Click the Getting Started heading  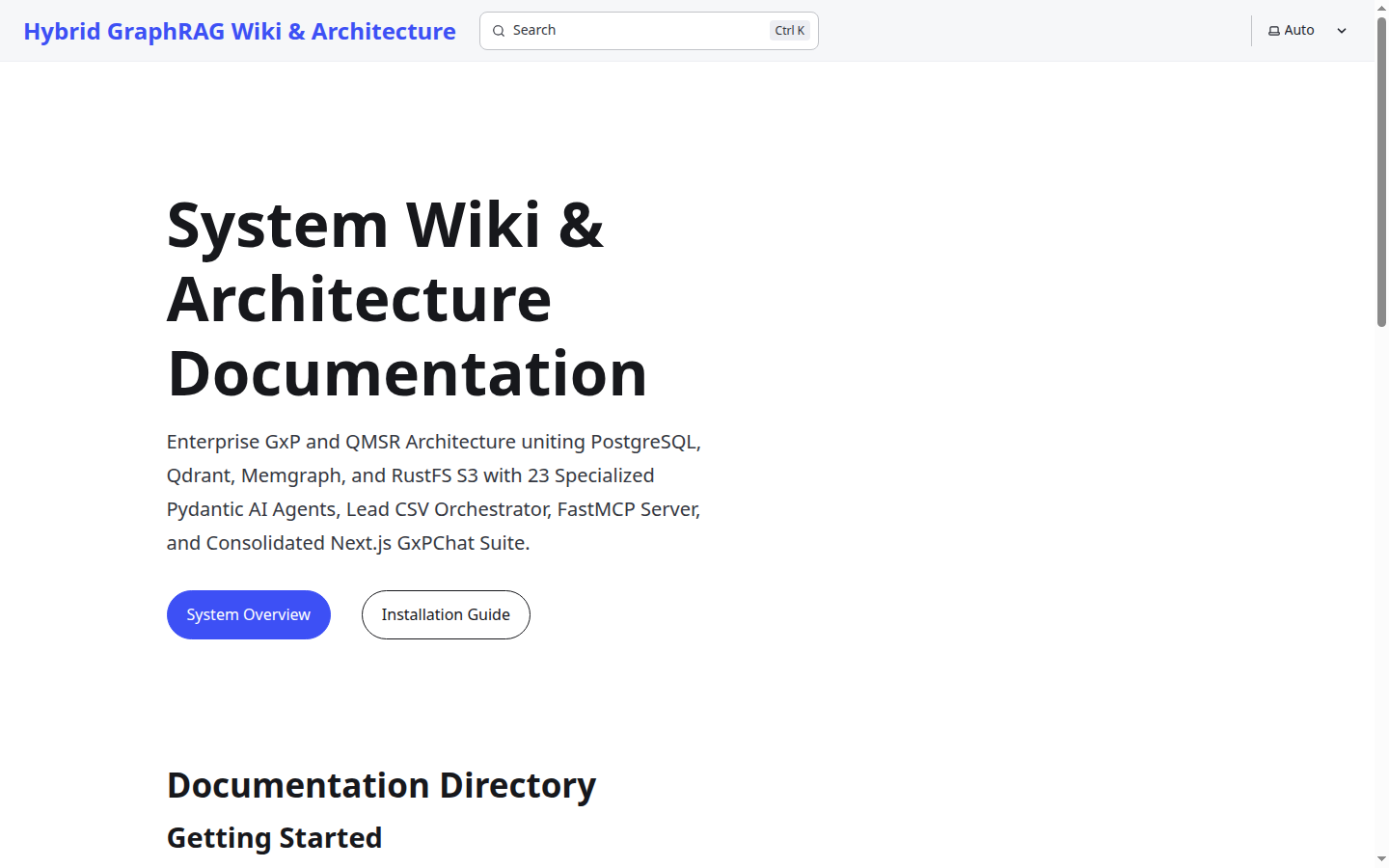tap(274, 837)
